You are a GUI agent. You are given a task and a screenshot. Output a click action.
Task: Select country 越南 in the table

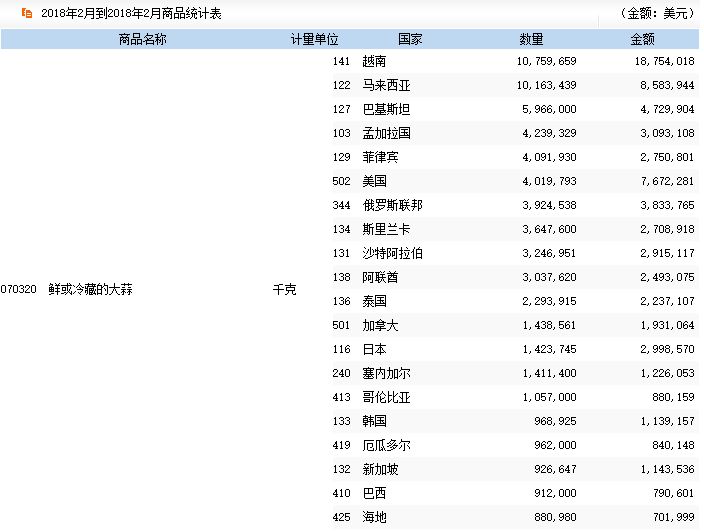(x=374, y=61)
